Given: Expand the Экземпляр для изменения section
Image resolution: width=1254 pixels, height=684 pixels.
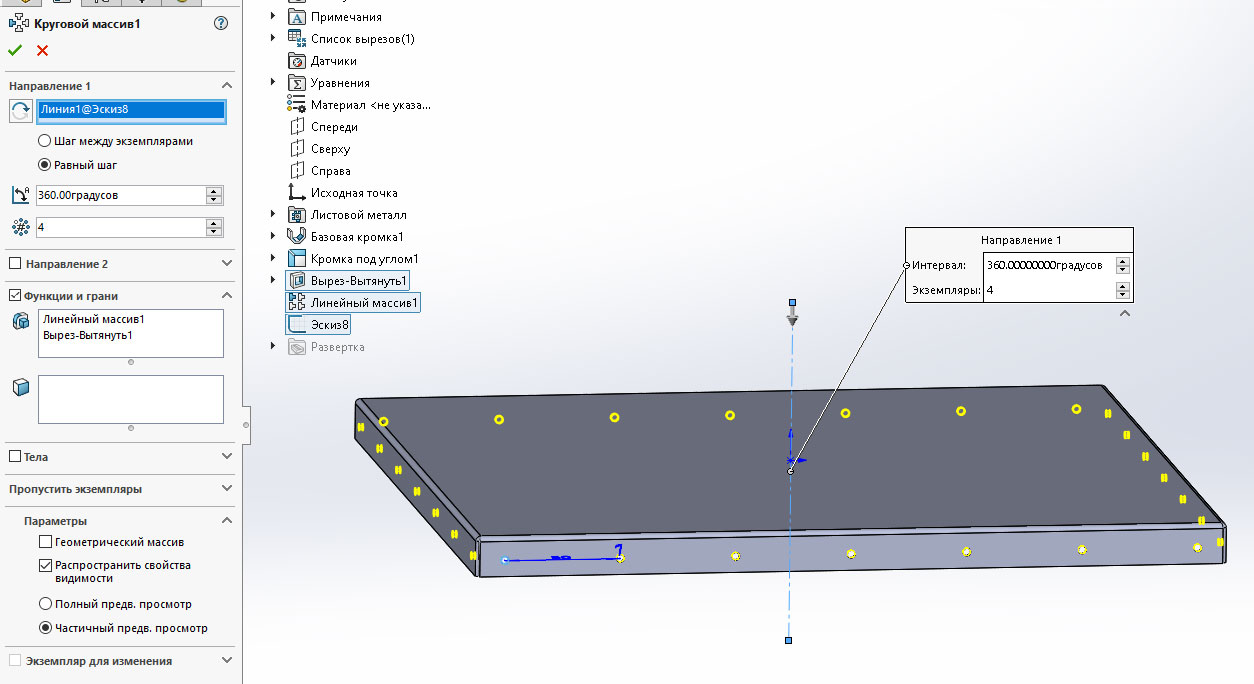Looking at the screenshot, I should point(227,661).
